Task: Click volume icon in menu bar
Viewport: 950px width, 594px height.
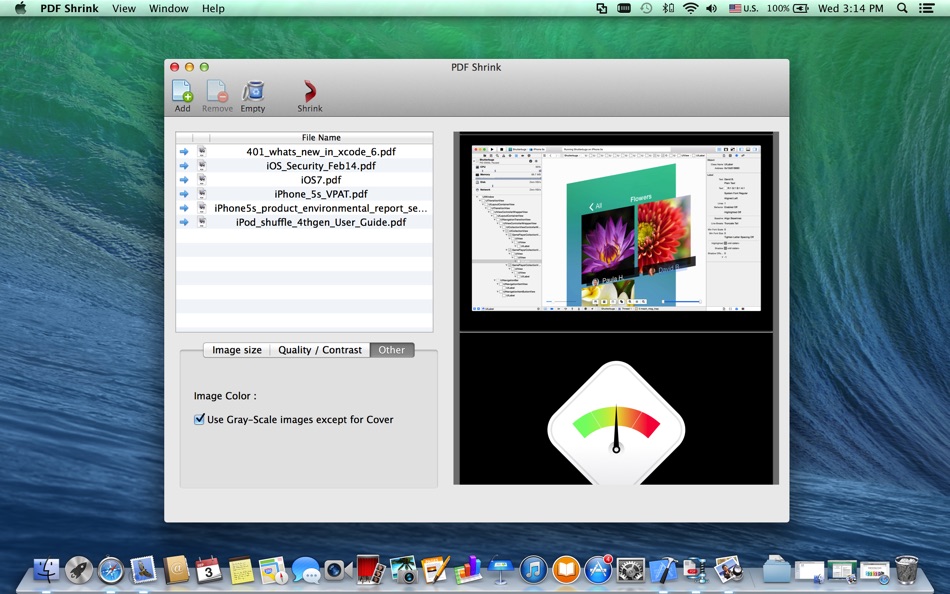Action: tap(712, 8)
